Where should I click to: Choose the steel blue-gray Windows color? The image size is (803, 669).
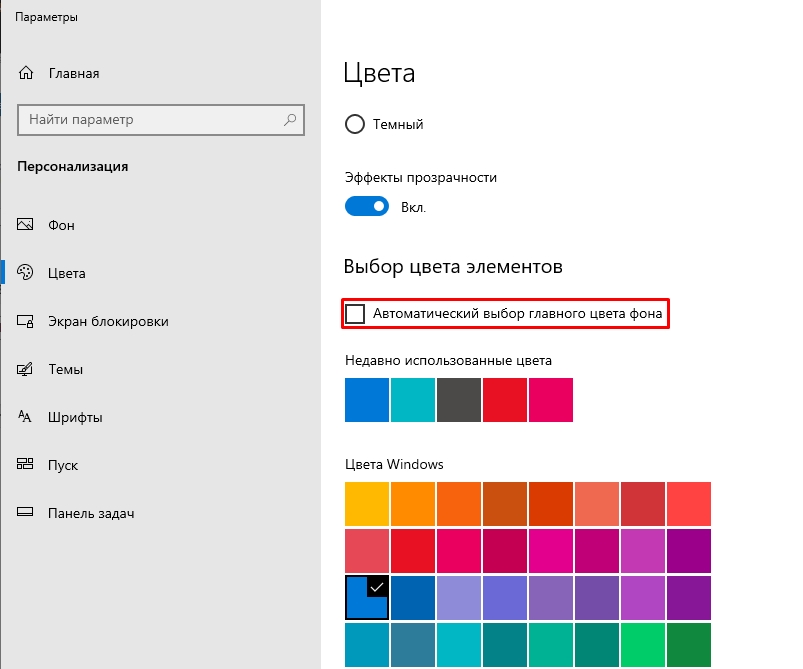413,645
